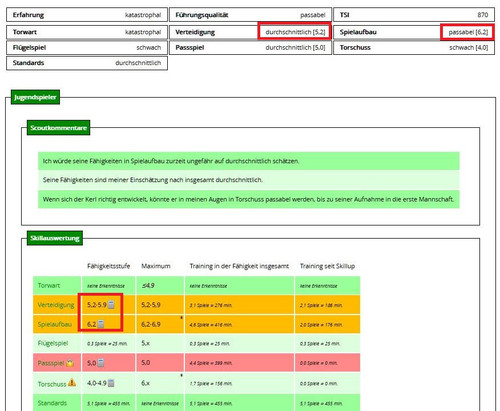Click the Standards 'durchschnittlich' attribute box
500x411 pixels.
tap(87, 63)
